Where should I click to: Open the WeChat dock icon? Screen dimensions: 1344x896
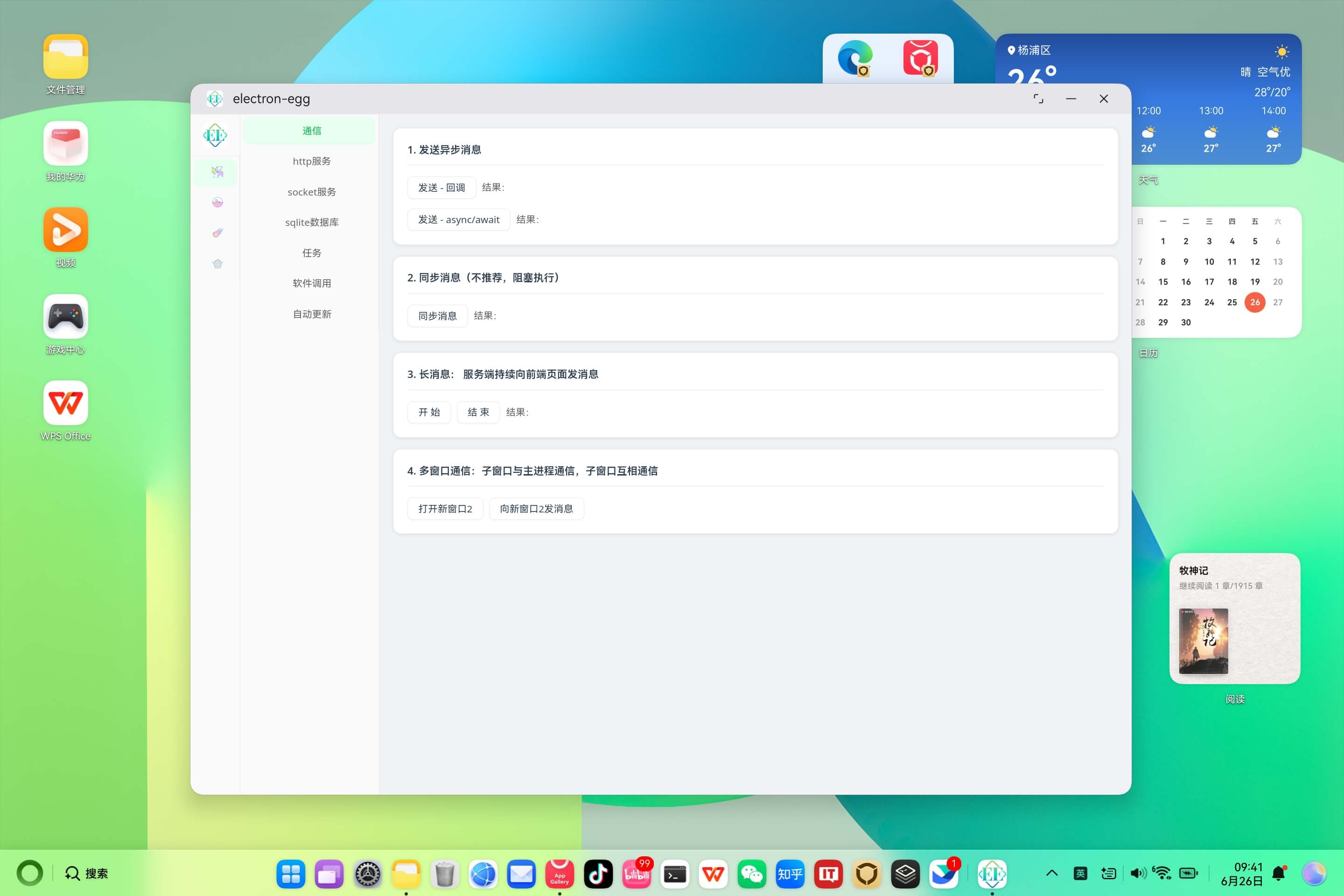pyautogui.click(x=751, y=874)
